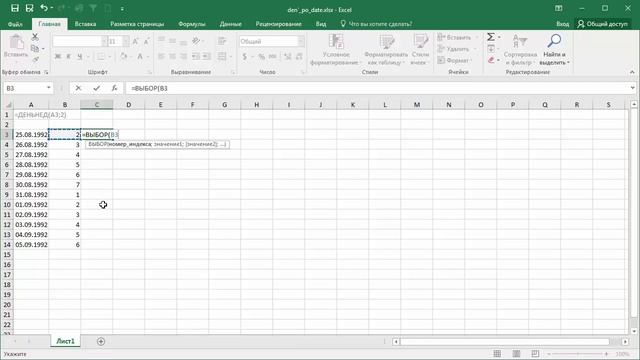Switch to the Вид ribbon tab
This screenshot has width=640, height=360.
(x=321, y=24)
